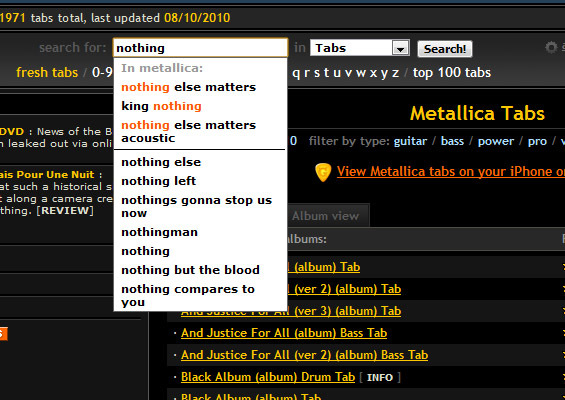Image resolution: width=565 pixels, height=400 pixels.
Task: Click the Search! button
Action: coord(445,49)
